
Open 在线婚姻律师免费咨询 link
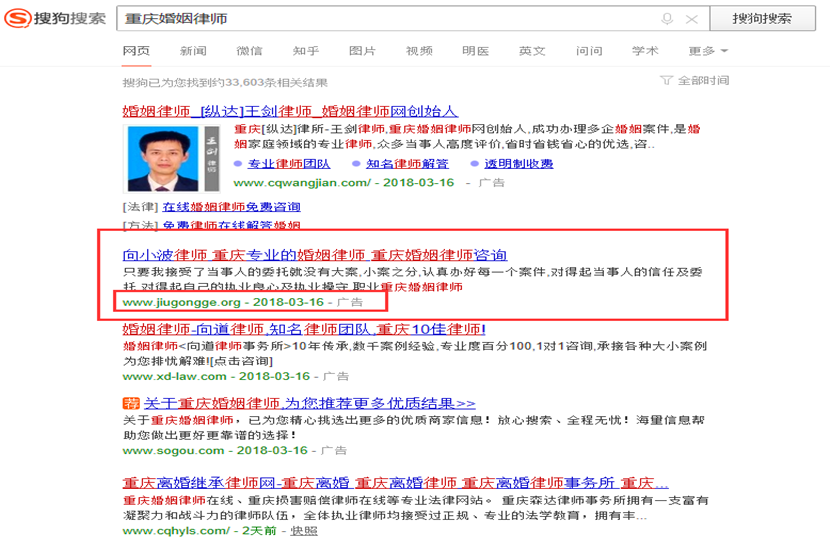231,206
